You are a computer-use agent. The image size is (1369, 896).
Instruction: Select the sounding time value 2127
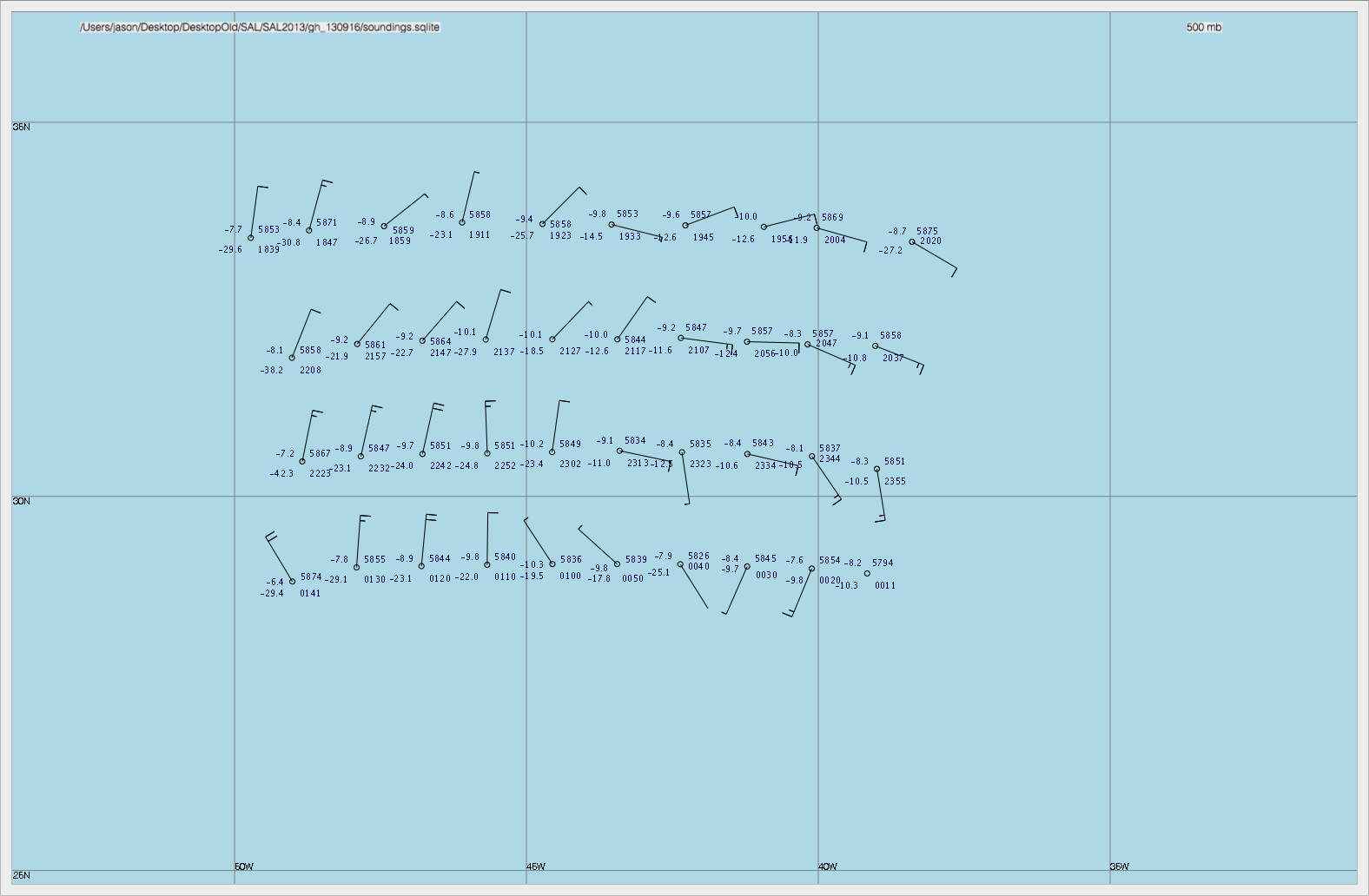[570, 352]
